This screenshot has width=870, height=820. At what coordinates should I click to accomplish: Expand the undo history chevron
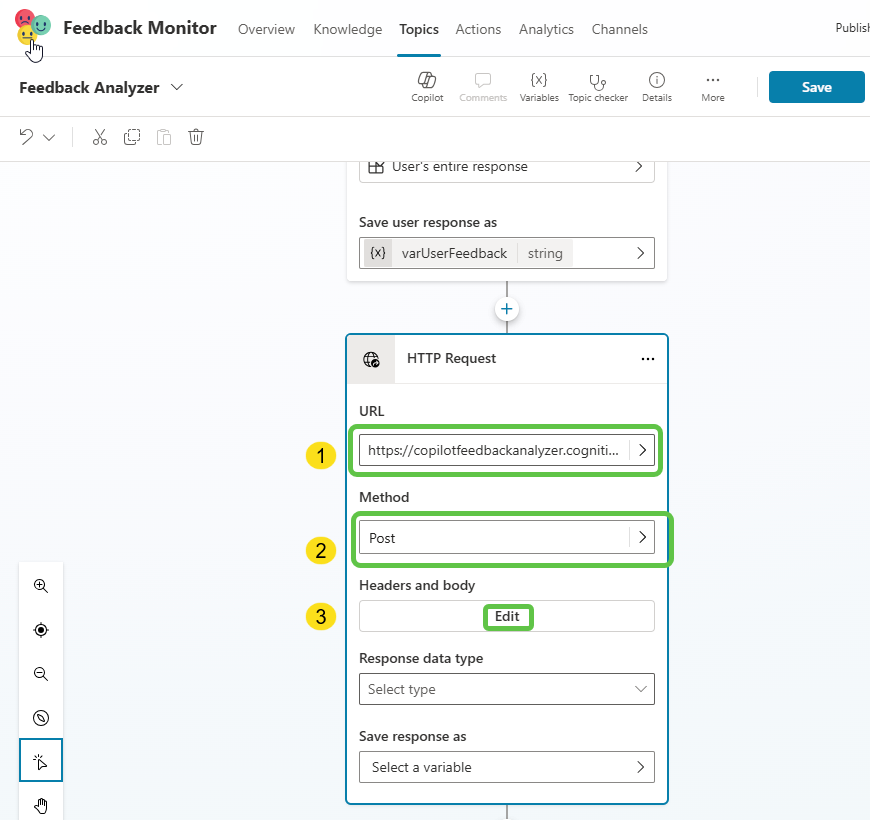[49, 137]
